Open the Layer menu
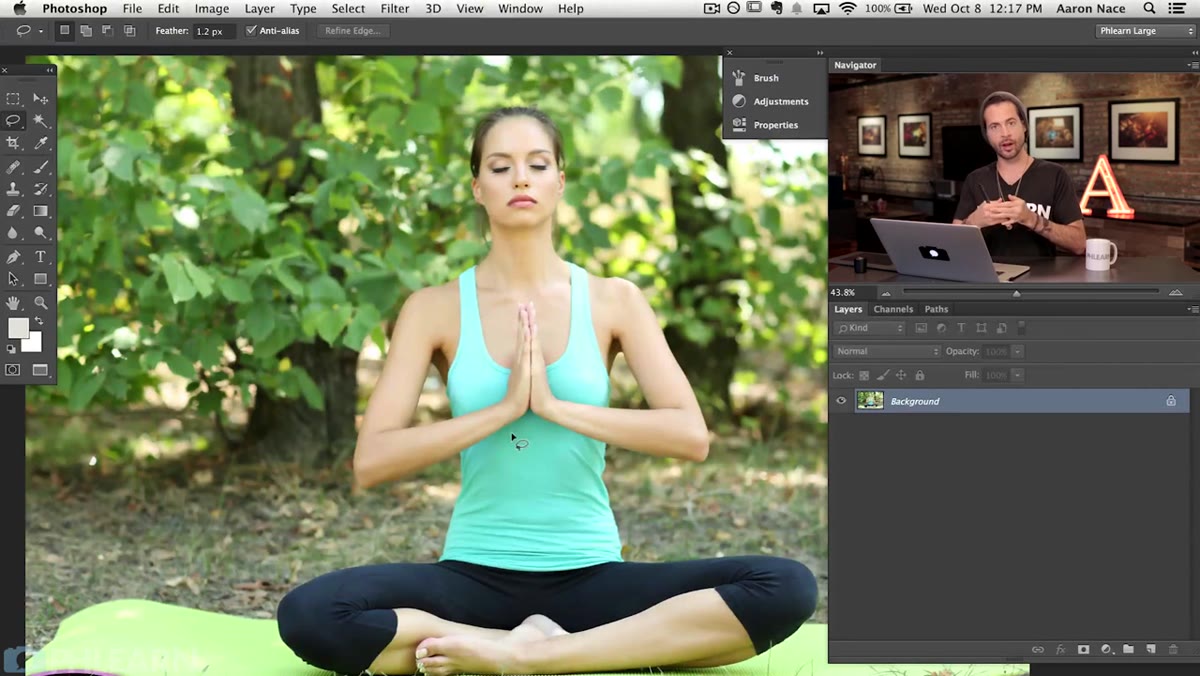1200x676 pixels. coord(259,9)
